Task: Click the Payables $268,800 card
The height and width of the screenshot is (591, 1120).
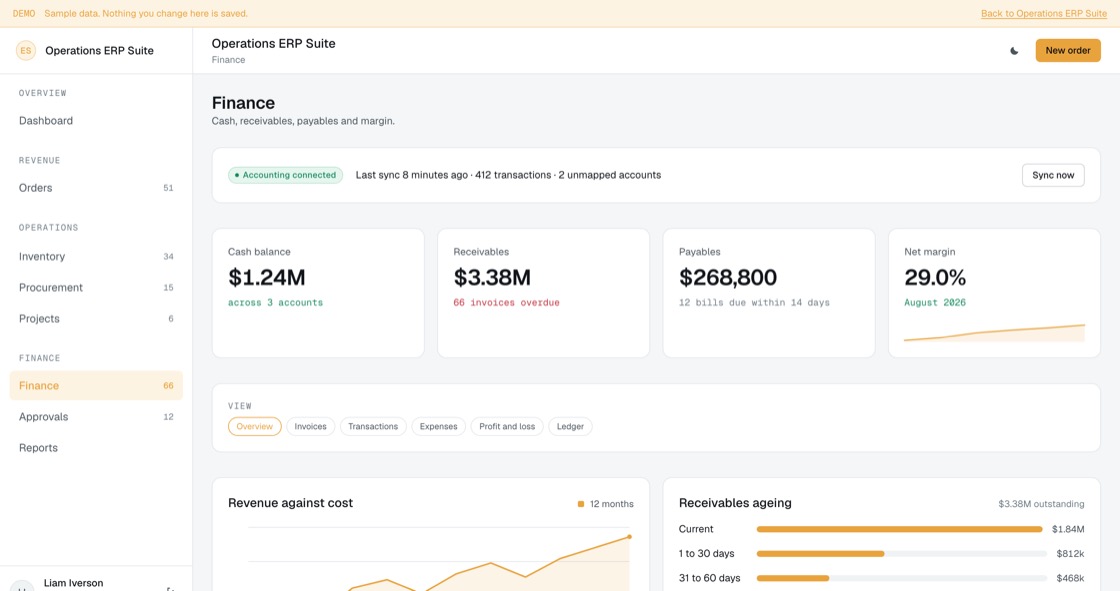Action: [x=769, y=293]
